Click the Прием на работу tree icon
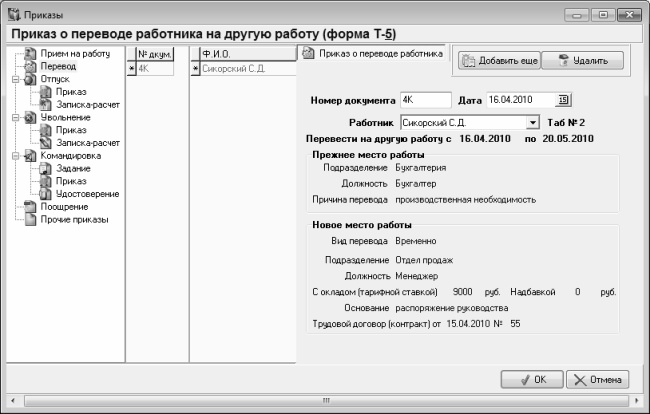Viewport: 650px width, 414px height. 30,53
